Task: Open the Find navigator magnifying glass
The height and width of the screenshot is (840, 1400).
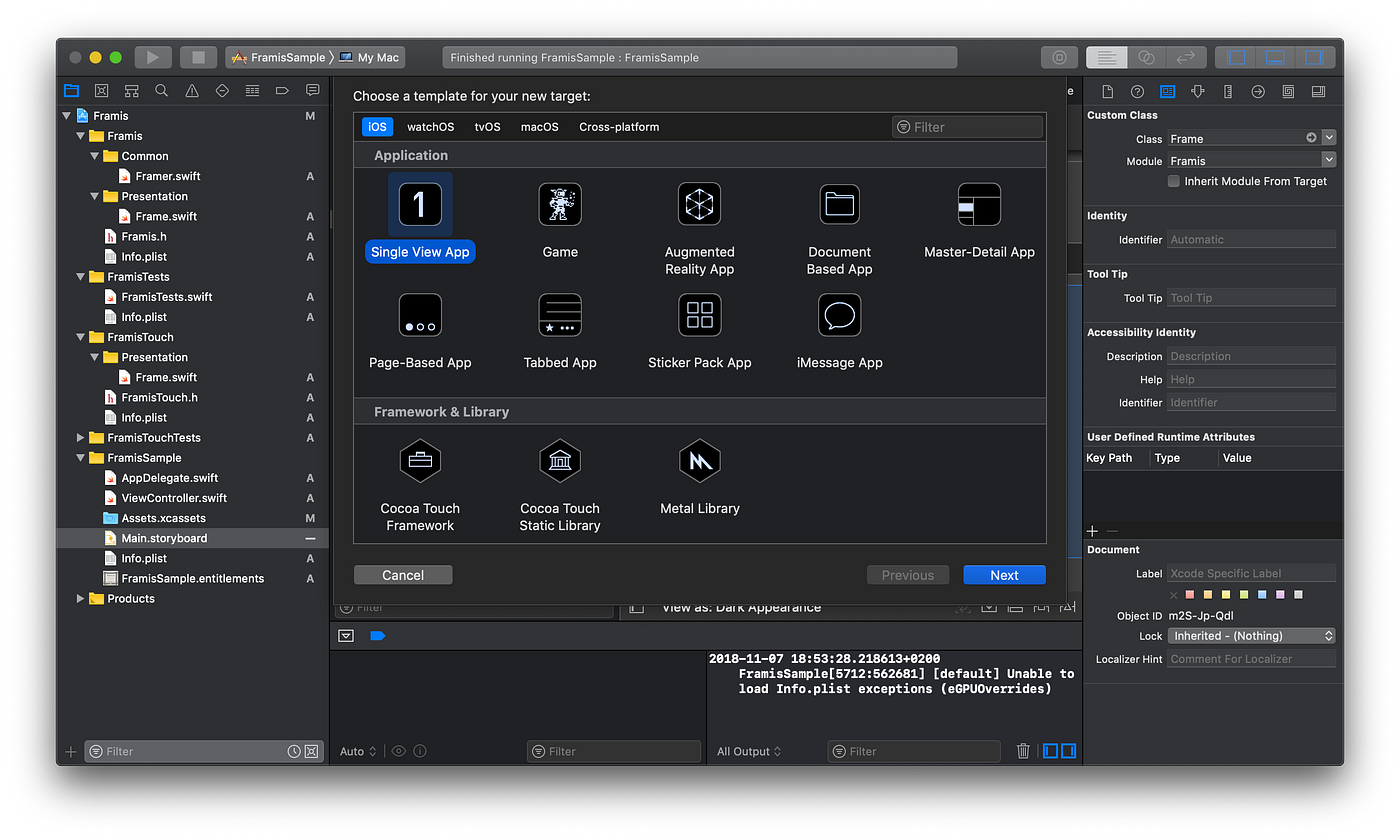Action: point(161,90)
